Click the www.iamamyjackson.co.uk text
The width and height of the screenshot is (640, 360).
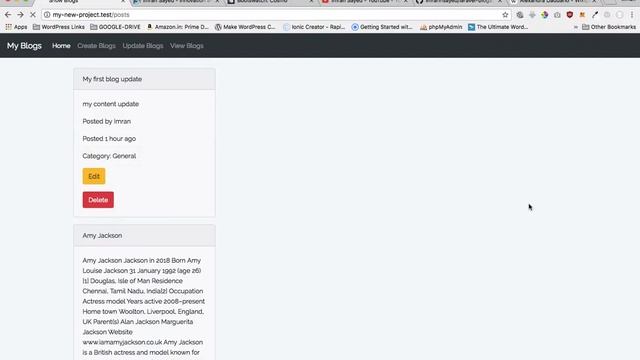(x=122, y=342)
